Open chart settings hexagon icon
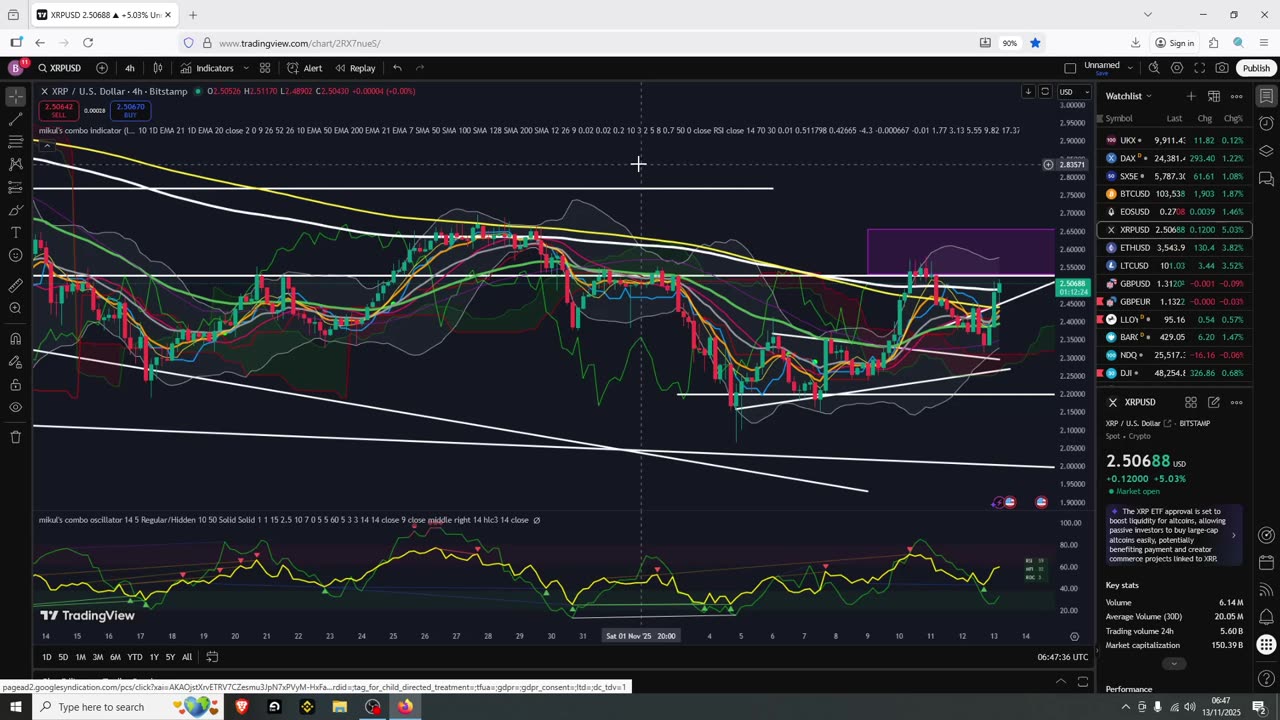The image size is (1280, 720). tap(1177, 68)
